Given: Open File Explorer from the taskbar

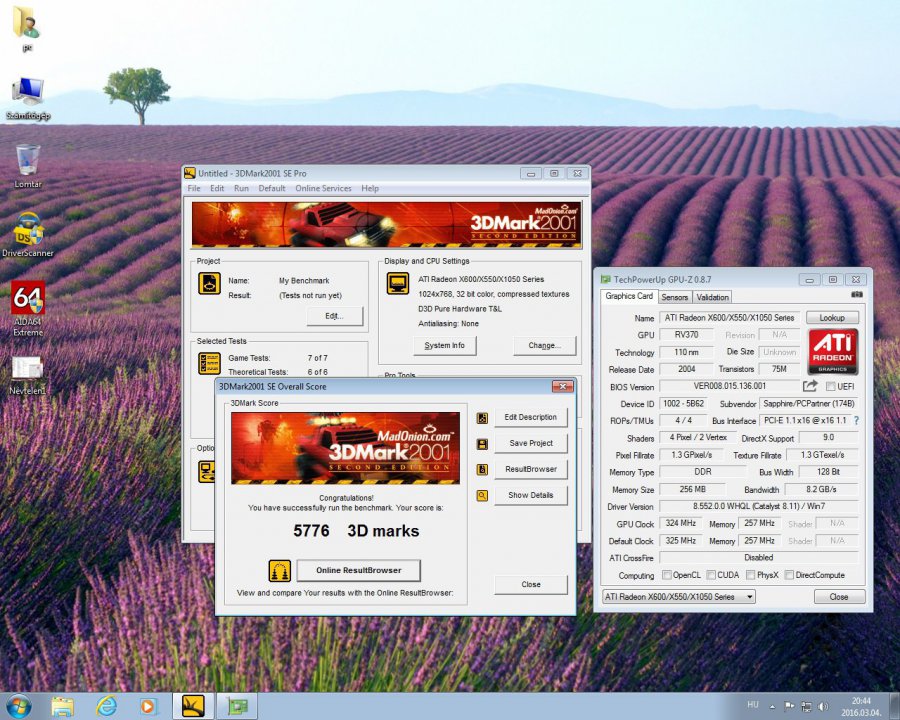Looking at the screenshot, I should click(x=62, y=706).
